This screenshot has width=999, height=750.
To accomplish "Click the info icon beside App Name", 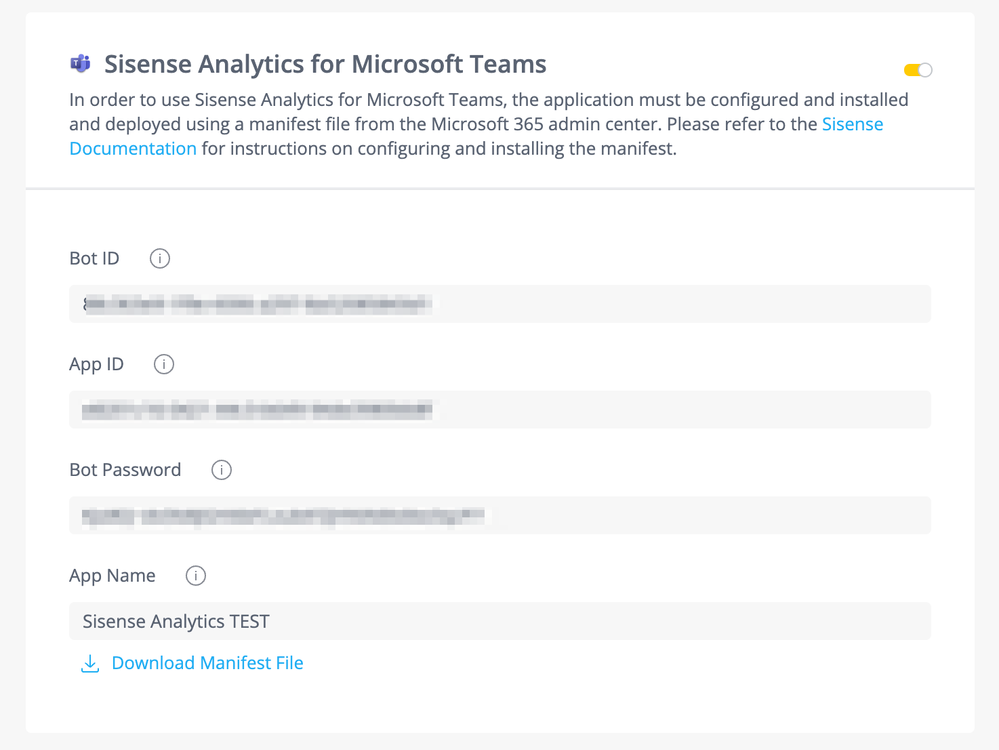I will pyautogui.click(x=196, y=576).
